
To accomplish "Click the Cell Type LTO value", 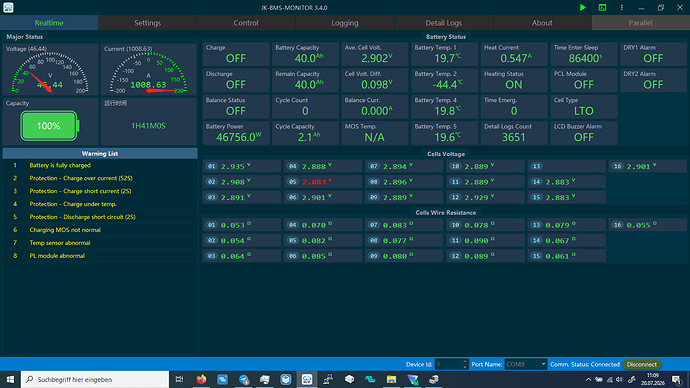I will [584, 111].
